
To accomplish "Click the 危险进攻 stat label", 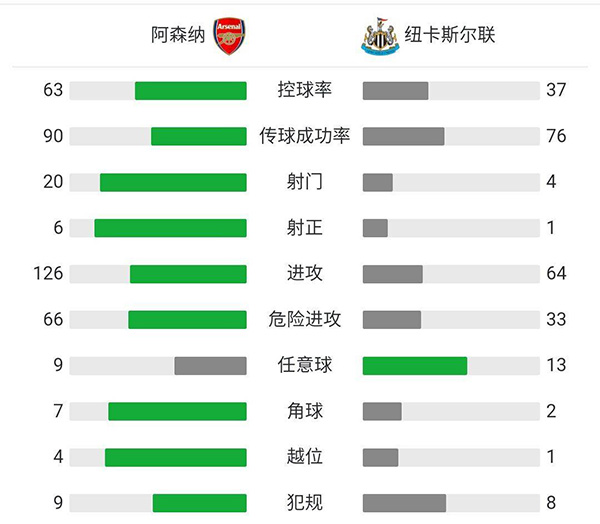I will (x=304, y=320).
